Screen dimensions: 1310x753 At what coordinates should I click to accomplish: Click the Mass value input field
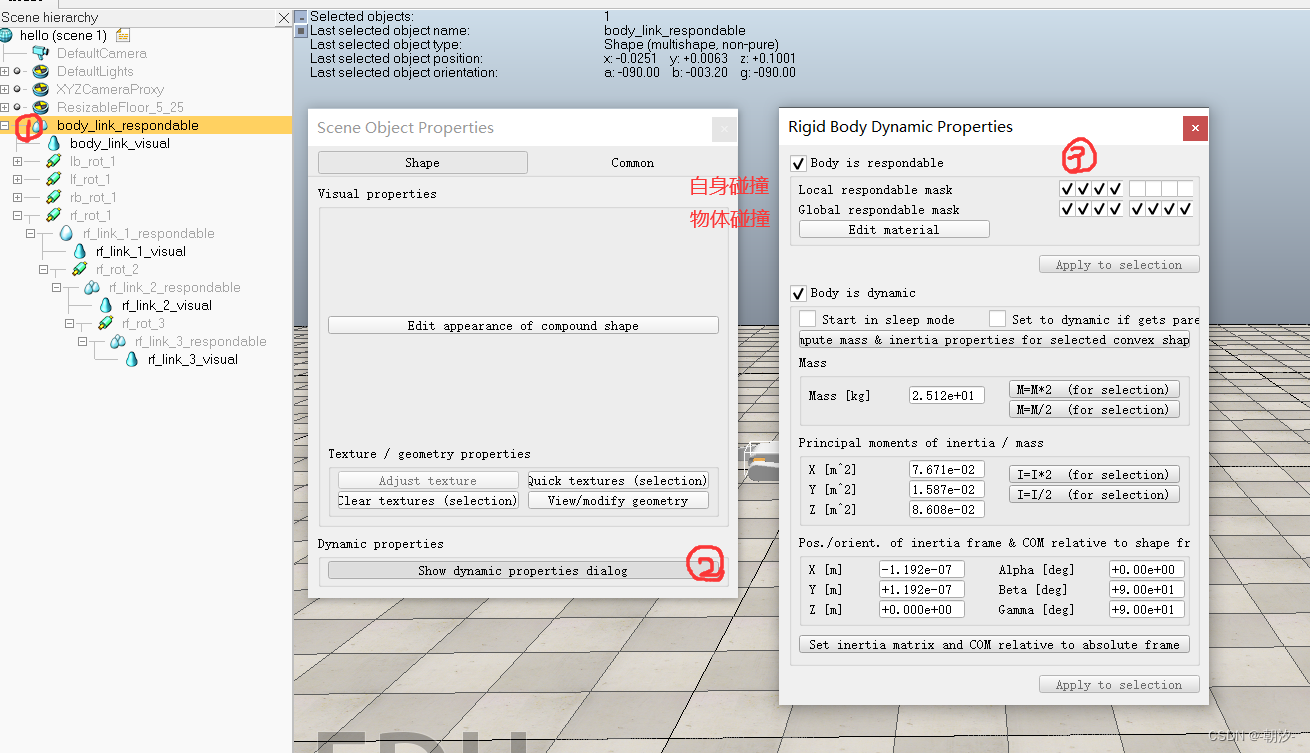tap(946, 395)
